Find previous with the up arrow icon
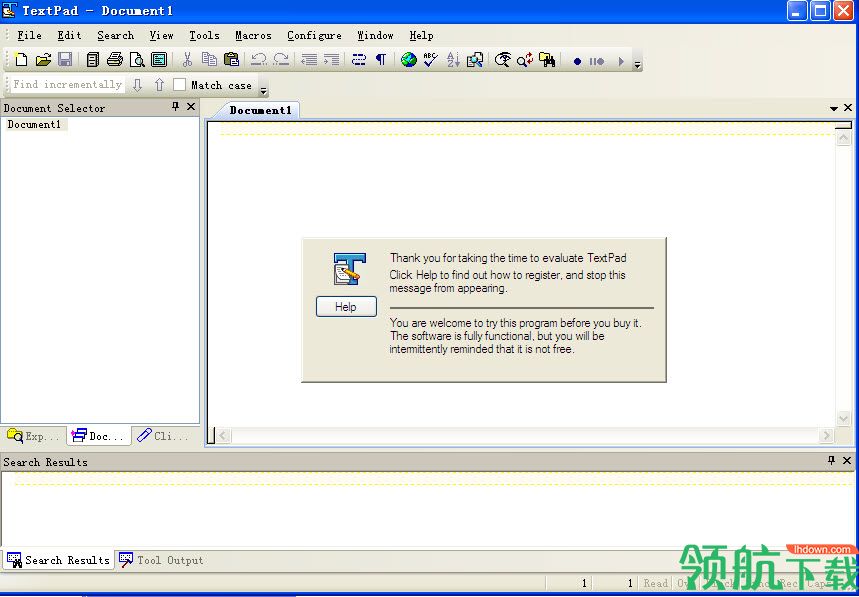The width and height of the screenshot is (859, 597). 159,85
